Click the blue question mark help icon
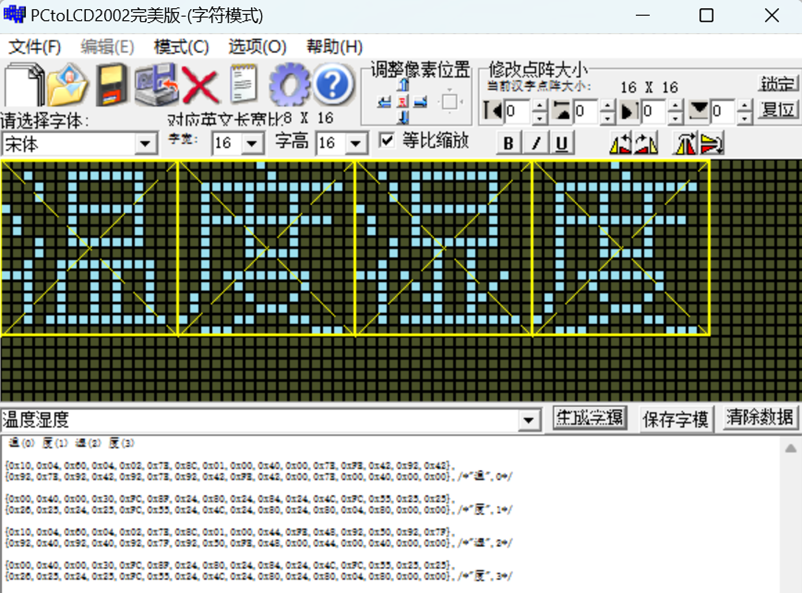This screenshot has width=802, height=593. pos(332,85)
